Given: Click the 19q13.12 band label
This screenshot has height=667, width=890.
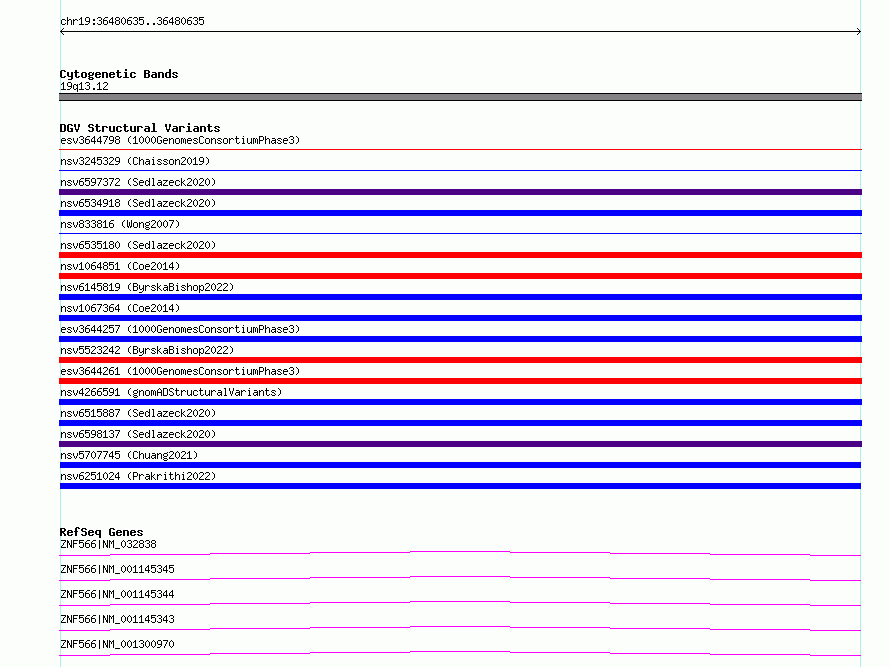Looking at the screenshot, I should coord(84,86).
